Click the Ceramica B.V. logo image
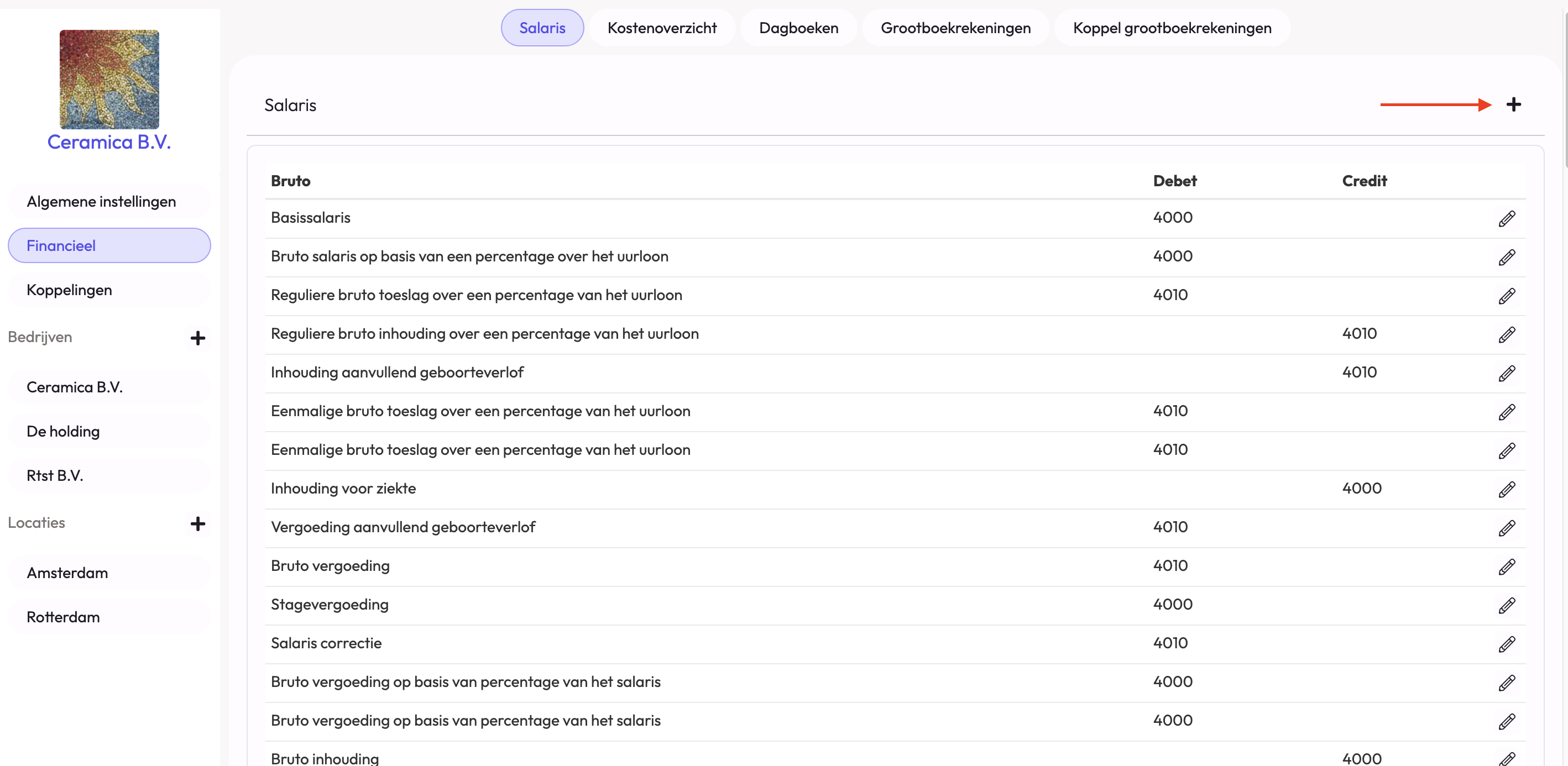This screenshot has height=766, width=1568. coord(109,79)
